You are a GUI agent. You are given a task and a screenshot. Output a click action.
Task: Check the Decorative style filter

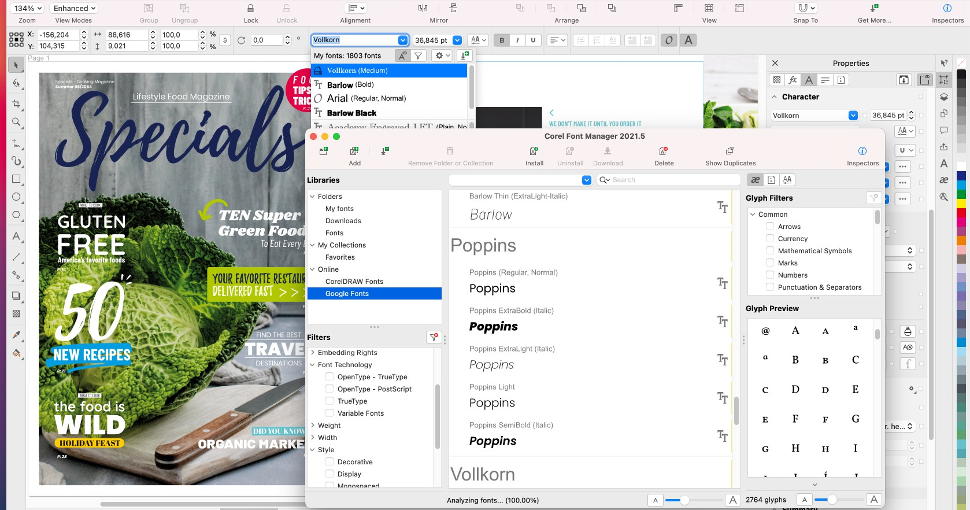329,462
